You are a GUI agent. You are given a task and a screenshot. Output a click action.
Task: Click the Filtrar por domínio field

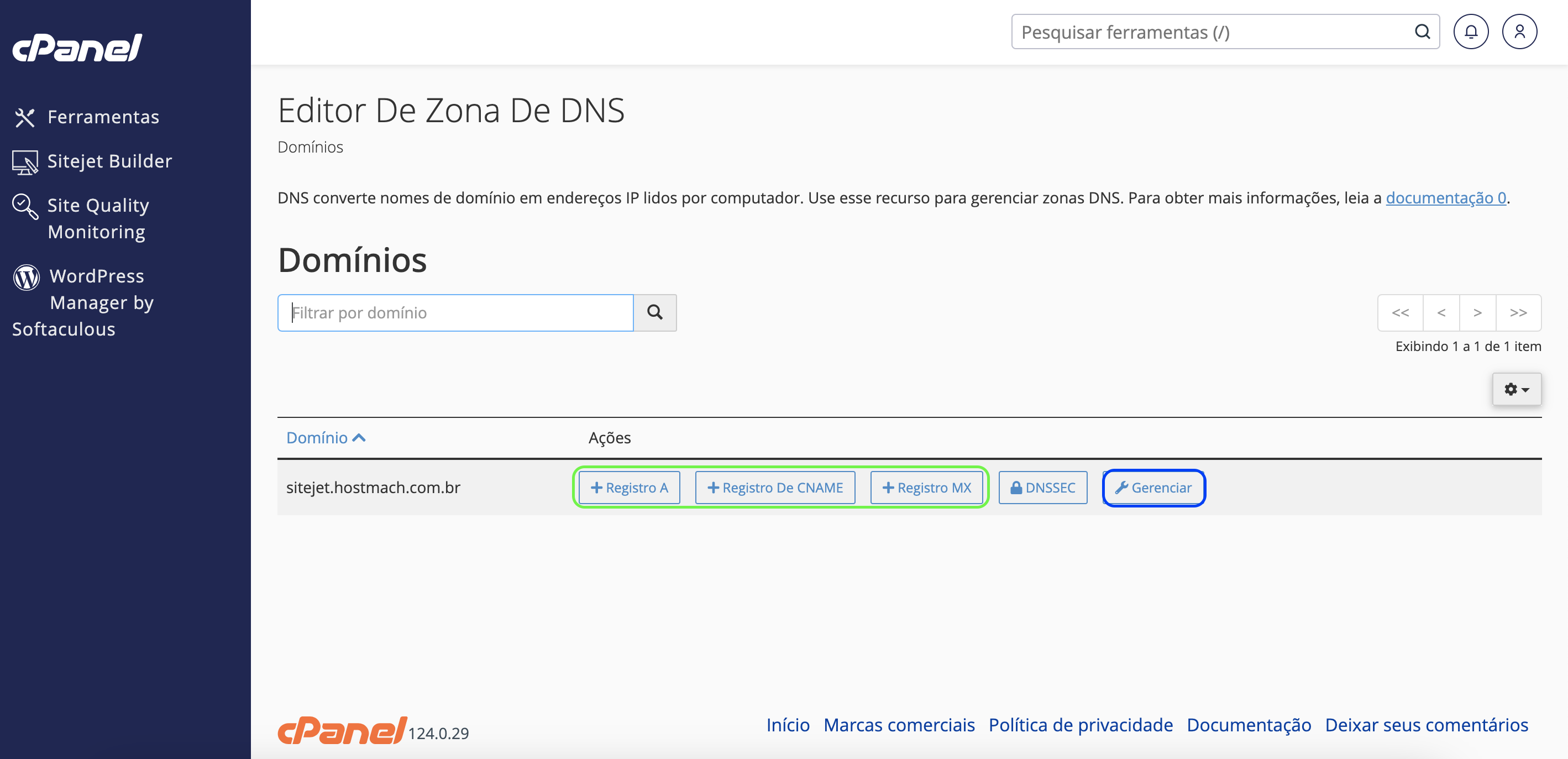(x=455, y=313)
